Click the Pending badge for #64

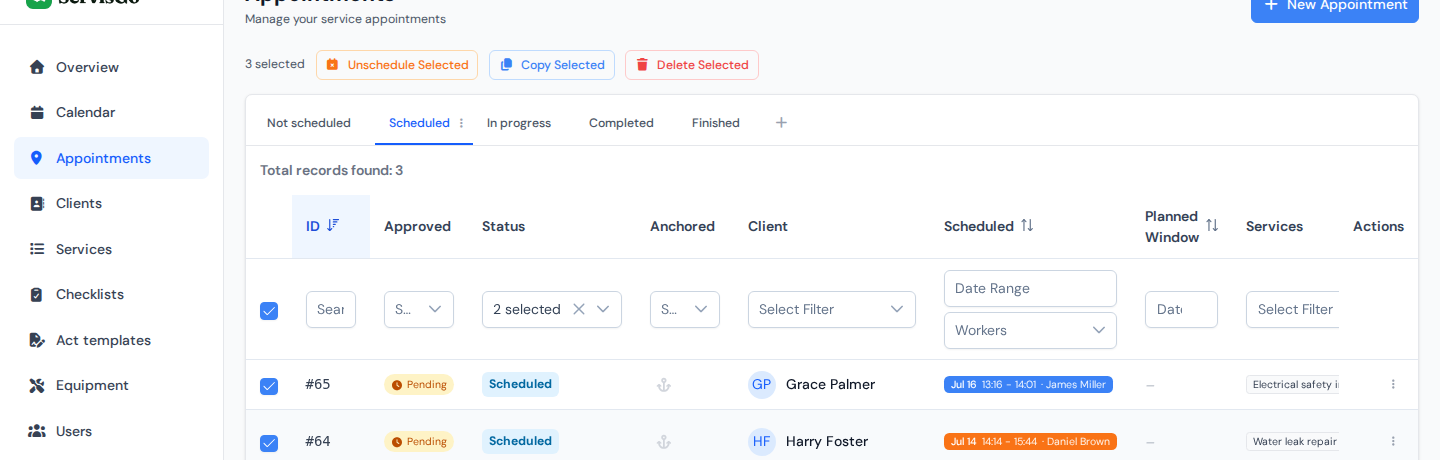(419, 442)
